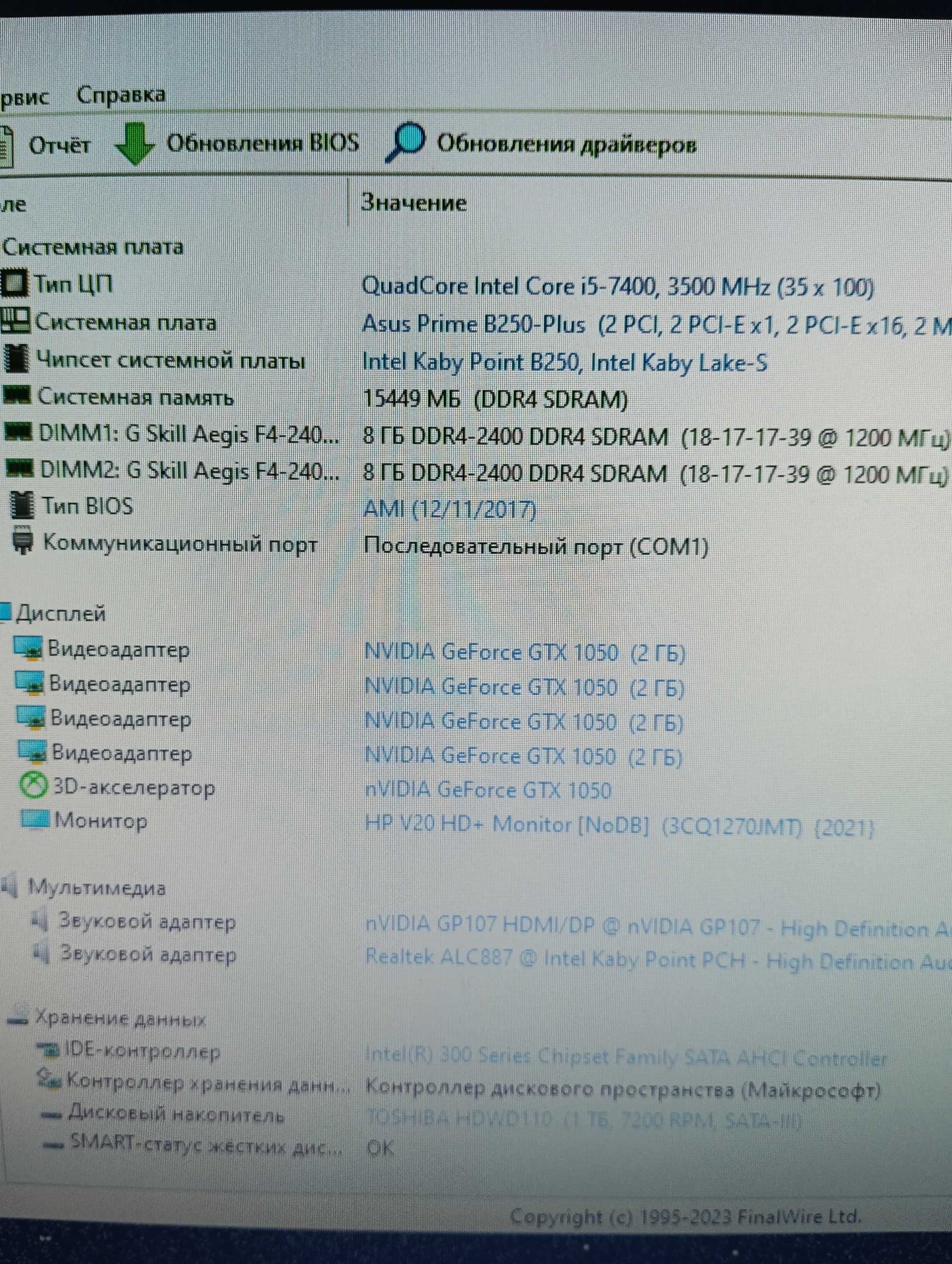Screen dimensions: 952x1264
Task: Click the IDE-контроллер icon
Action: [48, 1049]
